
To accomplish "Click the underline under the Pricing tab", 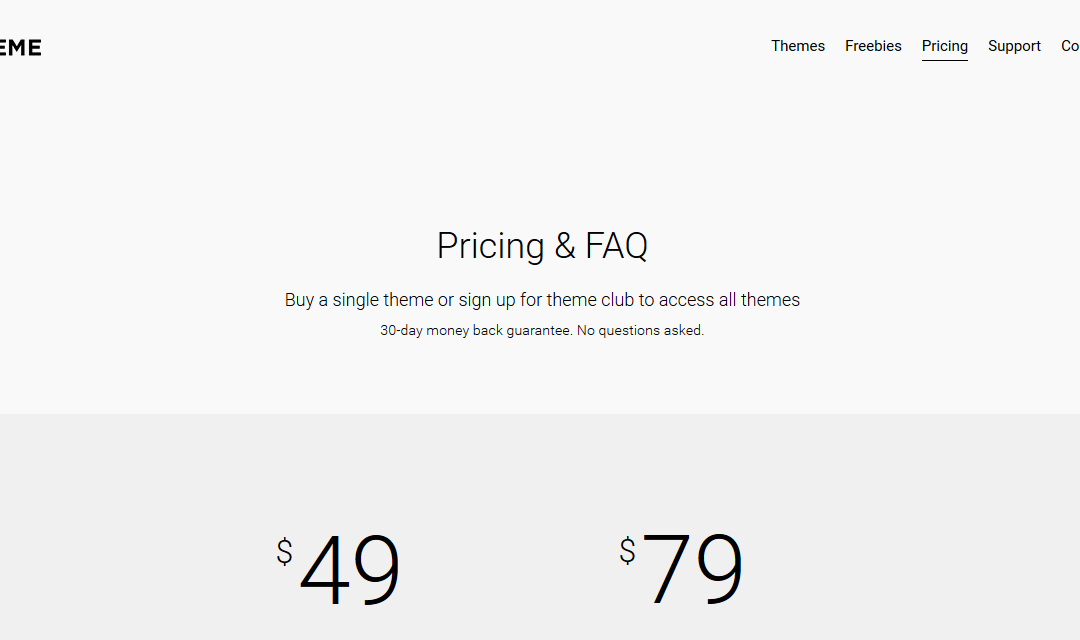I will pos(944,60).
